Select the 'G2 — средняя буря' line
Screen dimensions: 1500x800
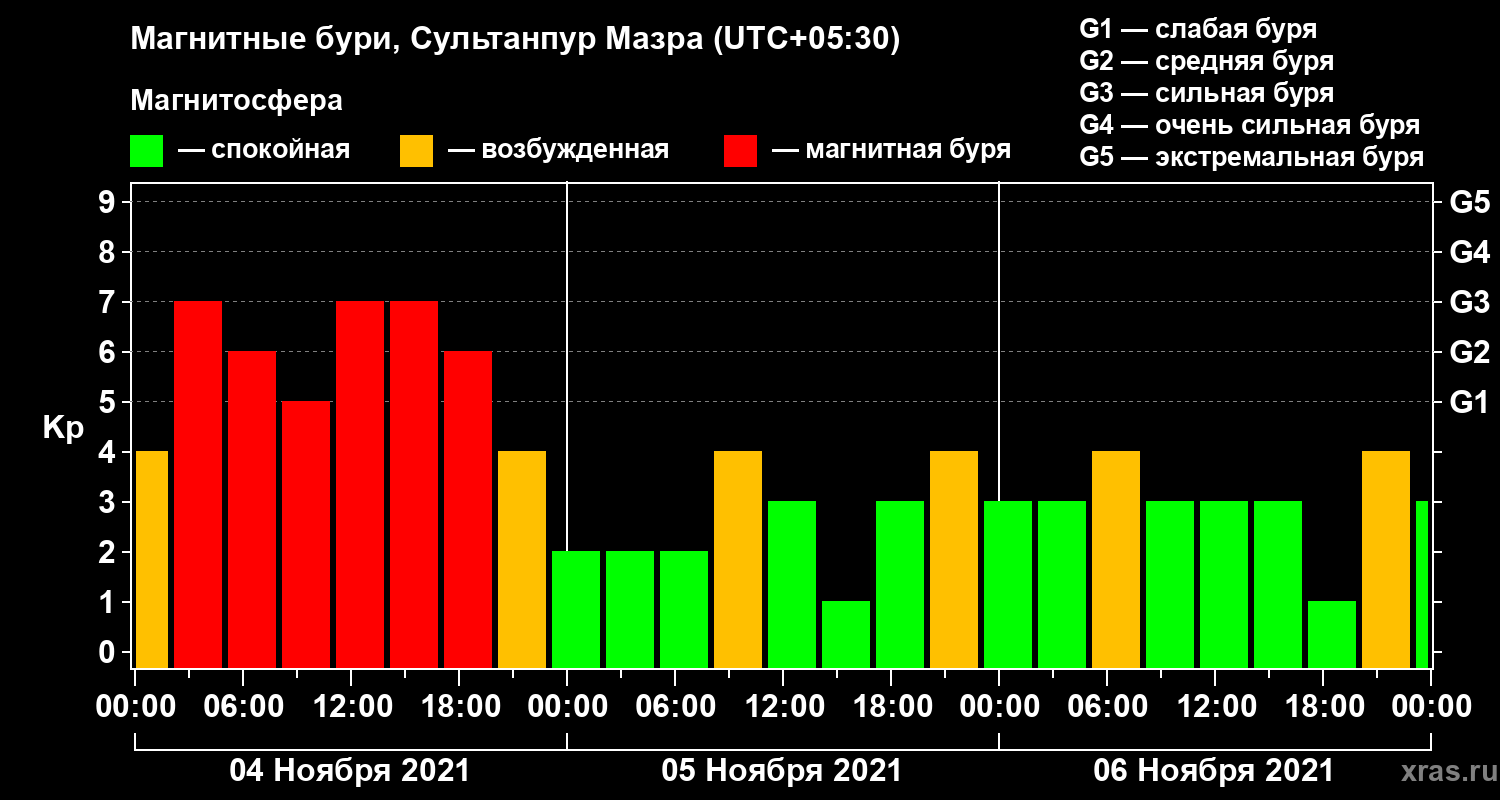(1206, 61)
